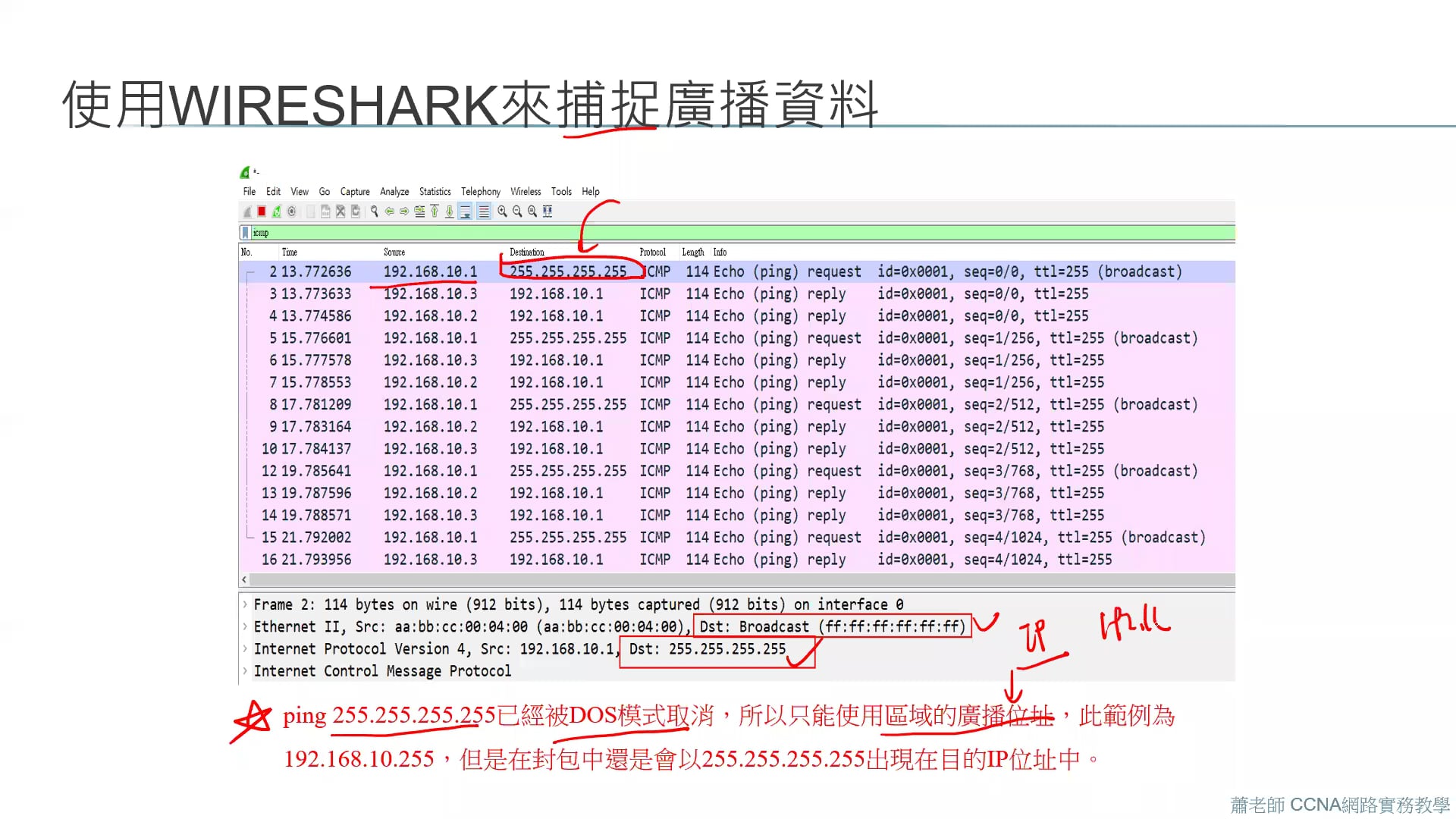The height and width of the screenshot is (819, 1456).
Task: Click the display filter bookmark icon
Action: tap(245, 233)
